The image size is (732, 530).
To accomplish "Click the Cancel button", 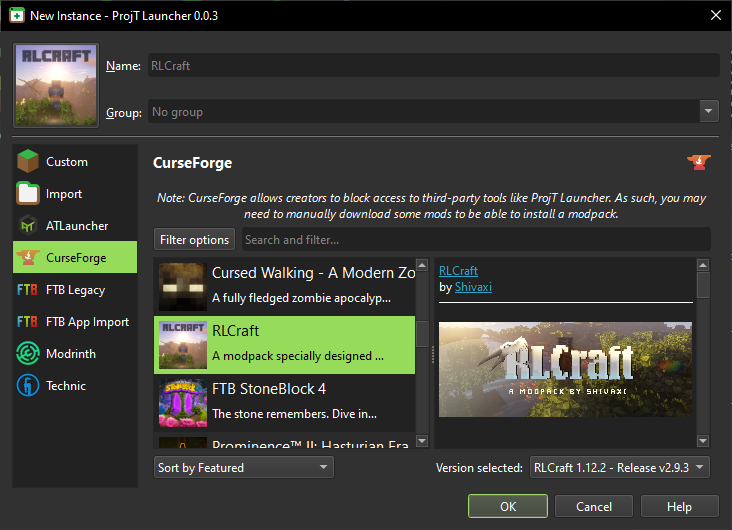I will tap(594, 506).
